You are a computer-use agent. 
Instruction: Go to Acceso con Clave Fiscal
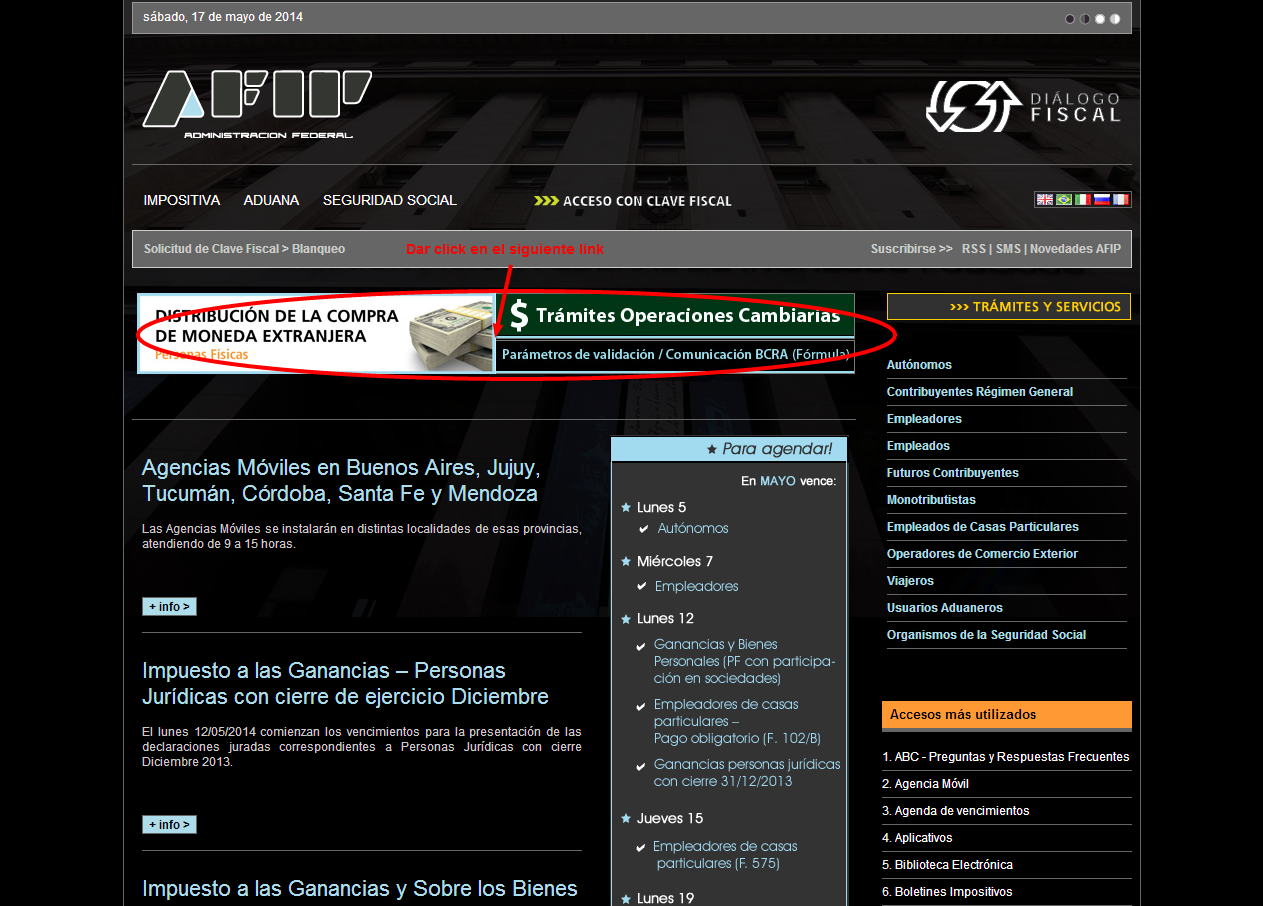pos(633,201)
